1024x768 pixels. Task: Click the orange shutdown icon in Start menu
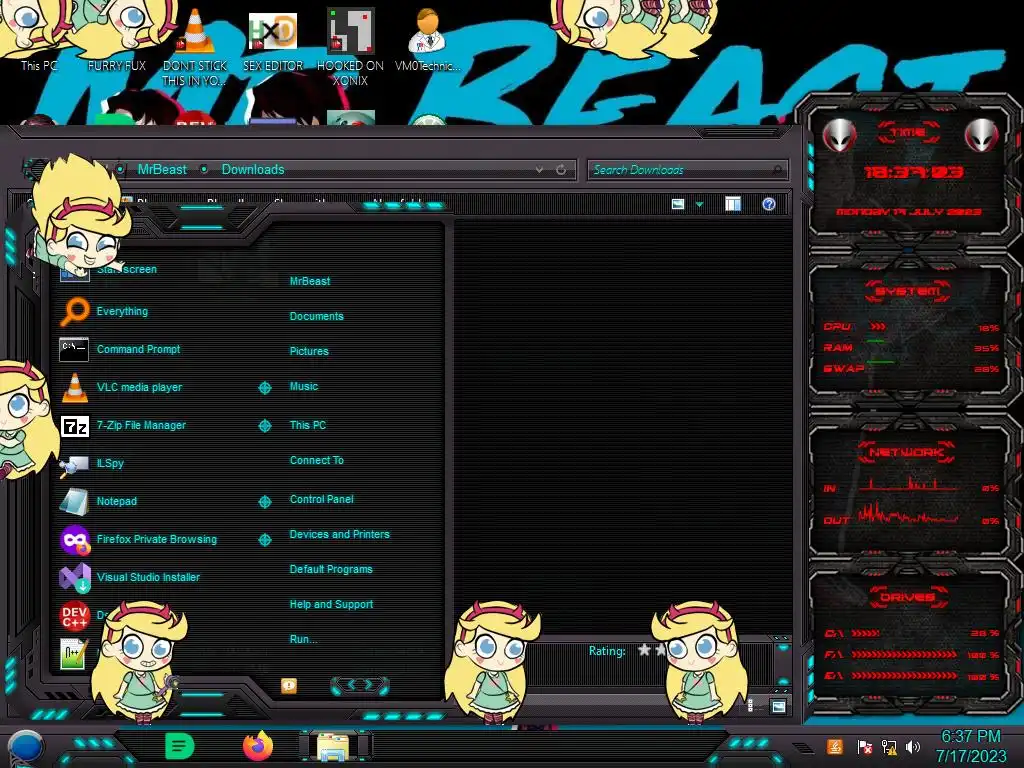[289, 685]
